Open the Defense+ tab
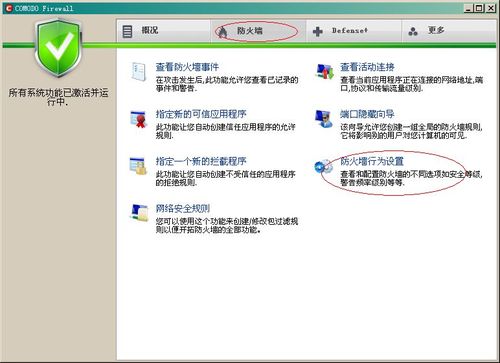 click(x=354, y=31)
